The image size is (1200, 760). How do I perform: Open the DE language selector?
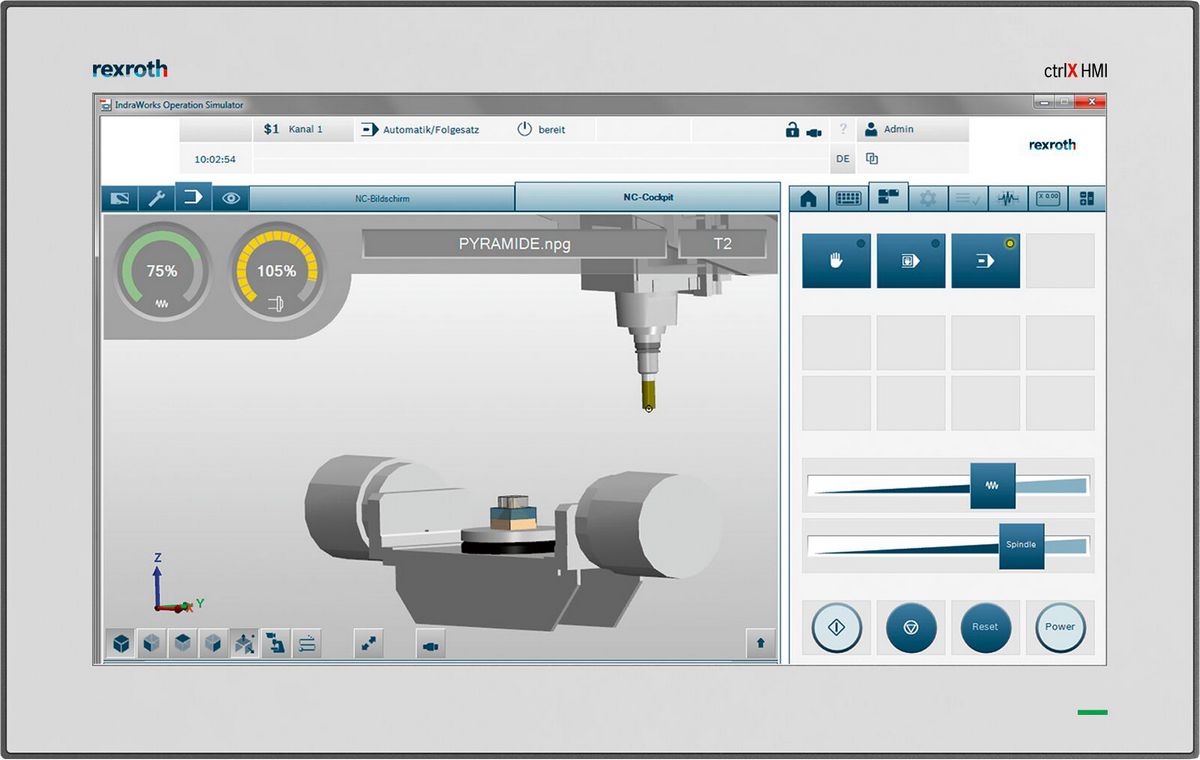click(843, 159)
